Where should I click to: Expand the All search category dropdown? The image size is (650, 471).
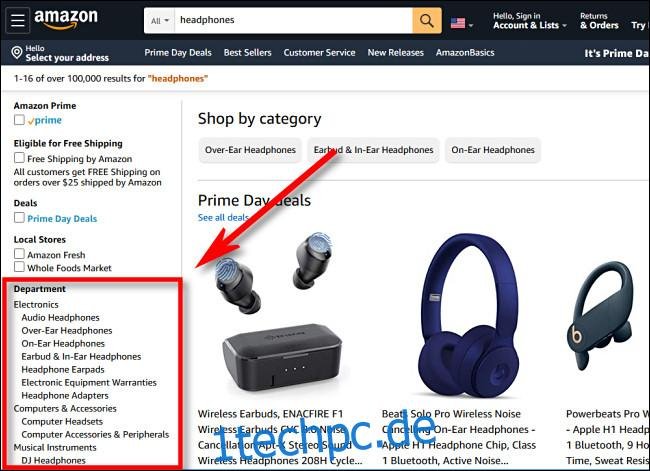click(160, 20)
